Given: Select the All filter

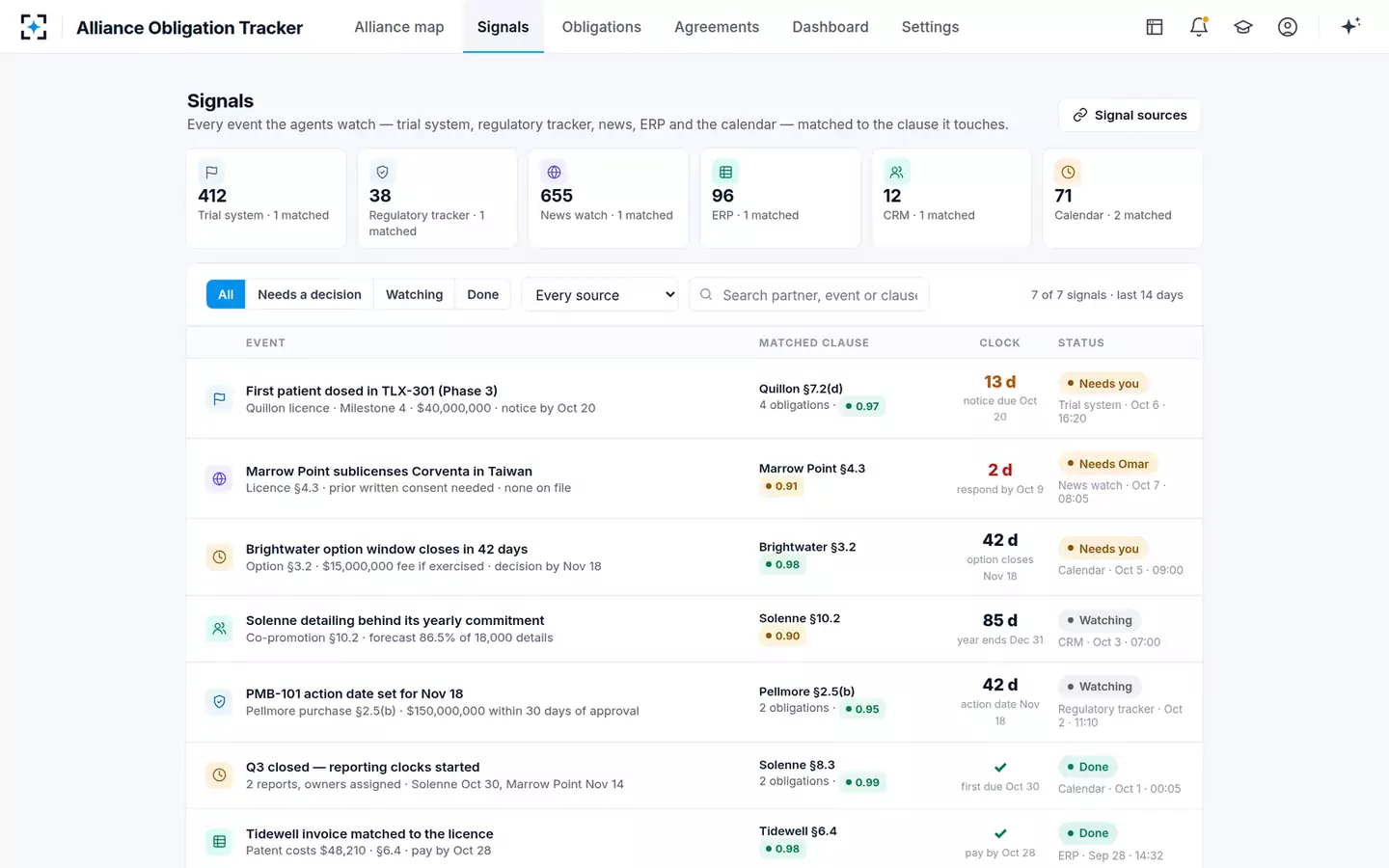Looking at the screenshot, I should (x=226, y=294).
